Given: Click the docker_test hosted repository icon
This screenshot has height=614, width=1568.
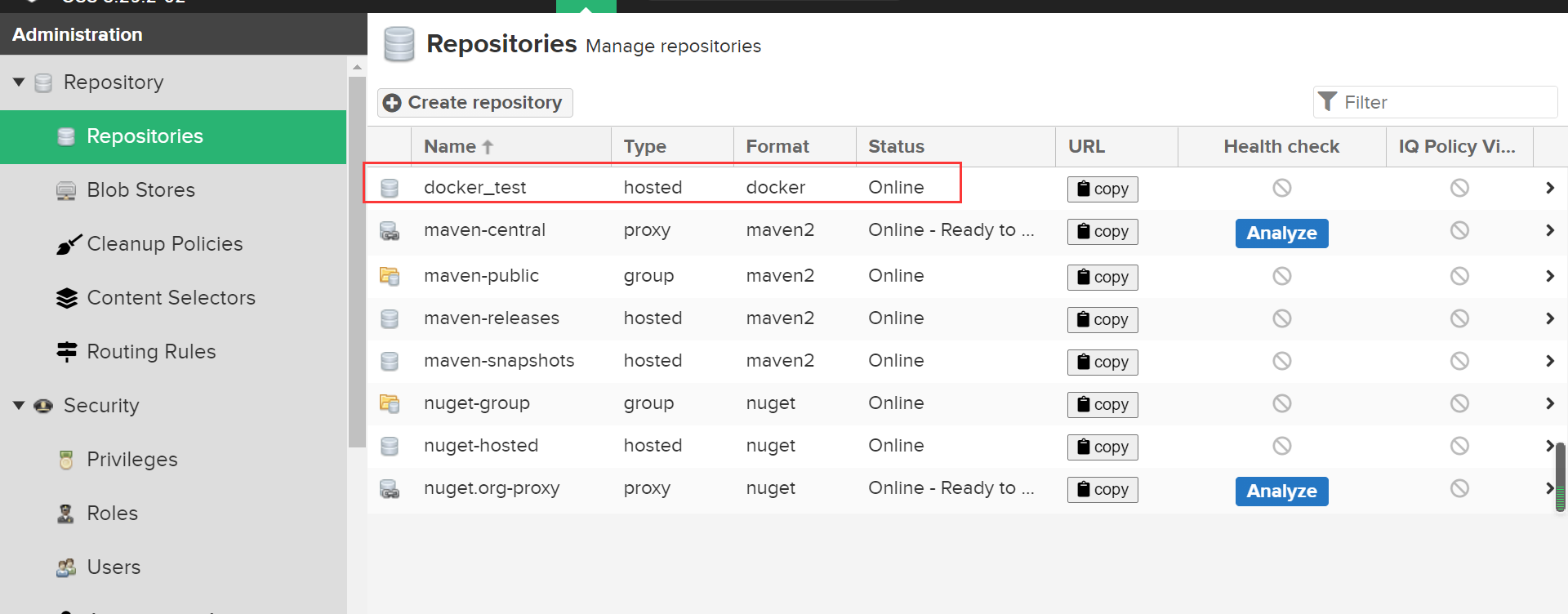Looking at the screenshot, I should [390, 188].
